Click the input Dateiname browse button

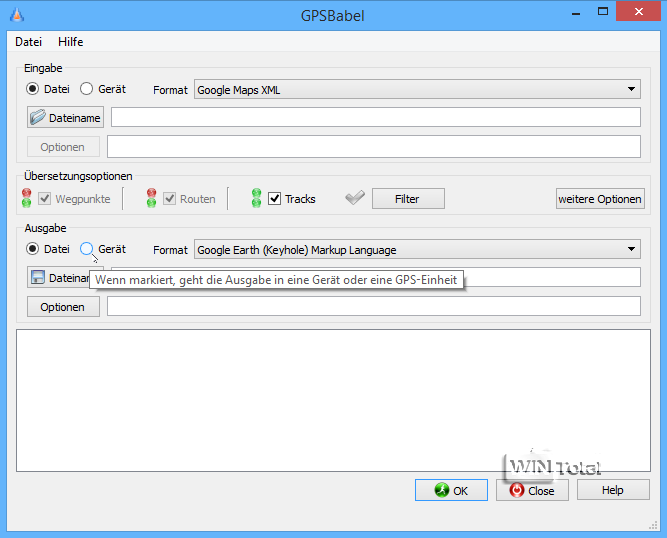pyautogui.click(x=66, y=117)
